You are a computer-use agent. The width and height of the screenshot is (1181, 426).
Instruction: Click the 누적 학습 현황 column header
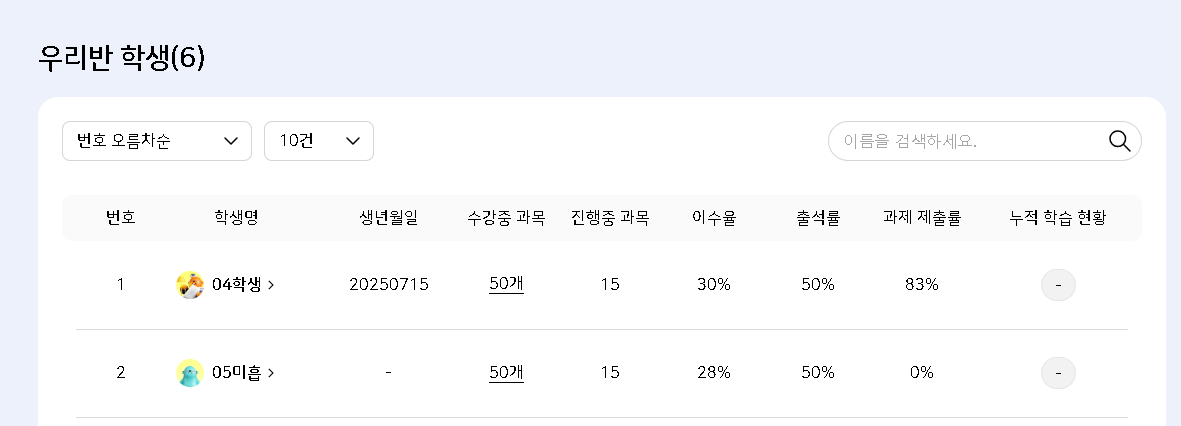pos(1058,218)
